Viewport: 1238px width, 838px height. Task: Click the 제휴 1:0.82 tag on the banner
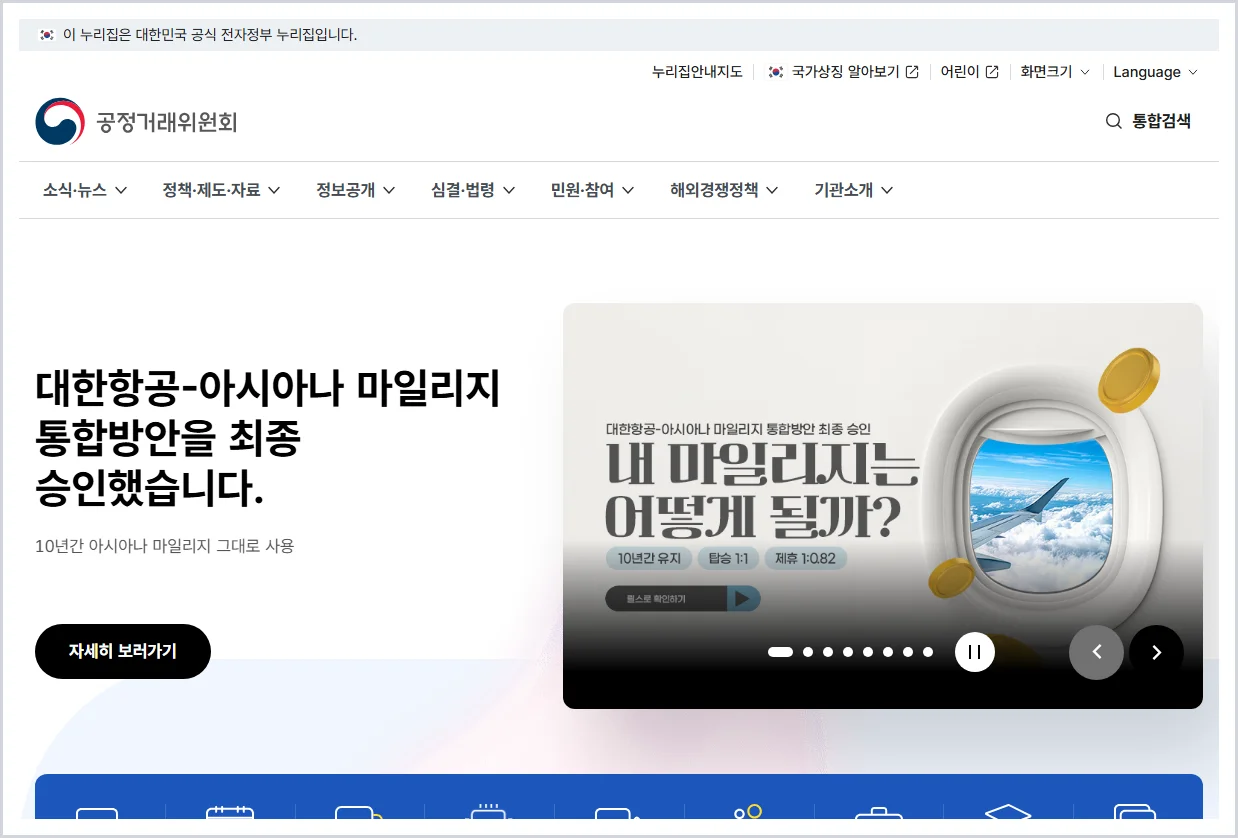point(805,558)
